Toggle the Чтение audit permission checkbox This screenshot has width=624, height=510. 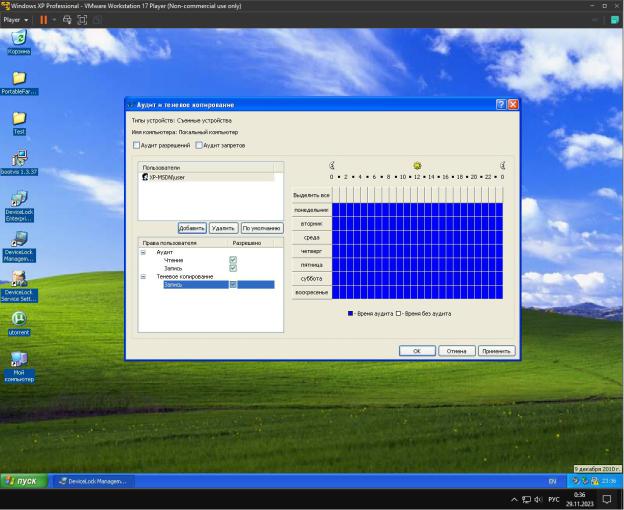point(233,260)
